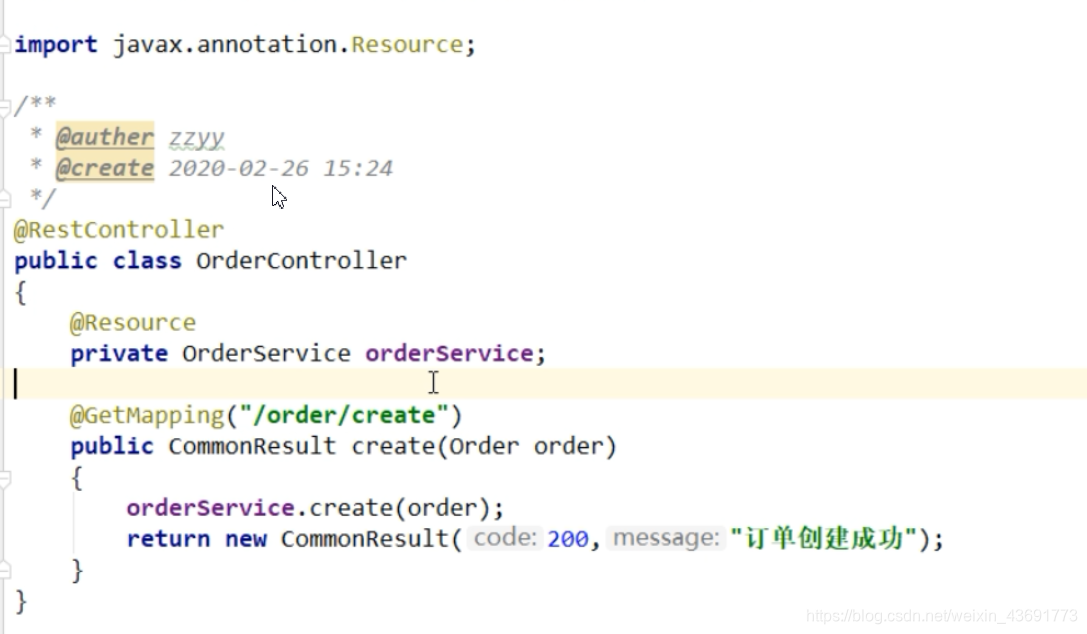Click the public keyword before CommonResult create
Viewport: 1087px width, 634px height.
(112, 446)
